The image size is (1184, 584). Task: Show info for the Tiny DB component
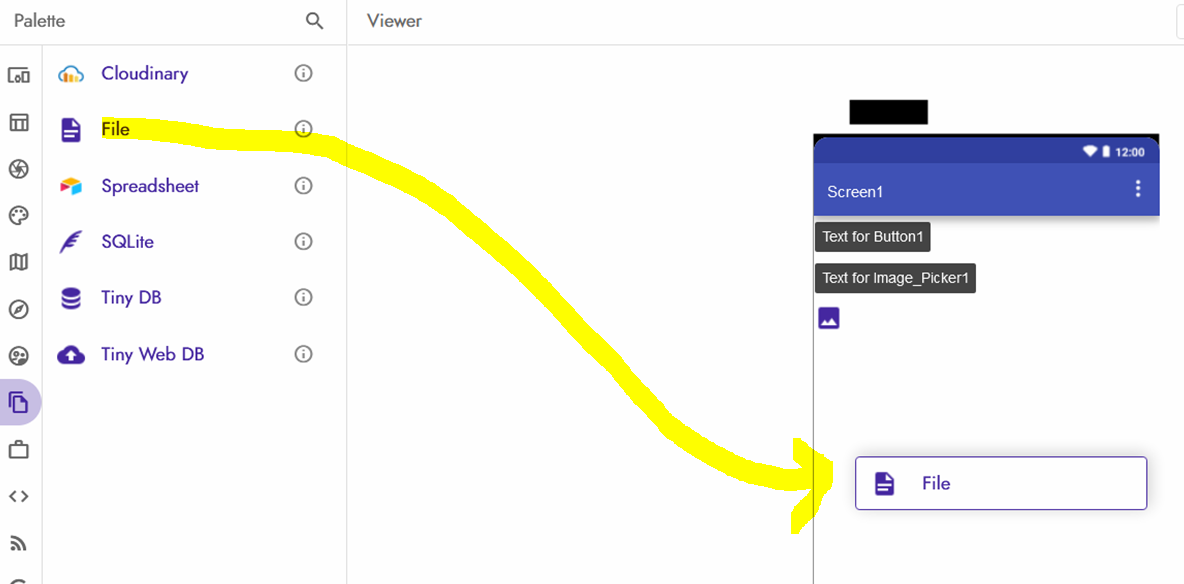pos(303,298)
